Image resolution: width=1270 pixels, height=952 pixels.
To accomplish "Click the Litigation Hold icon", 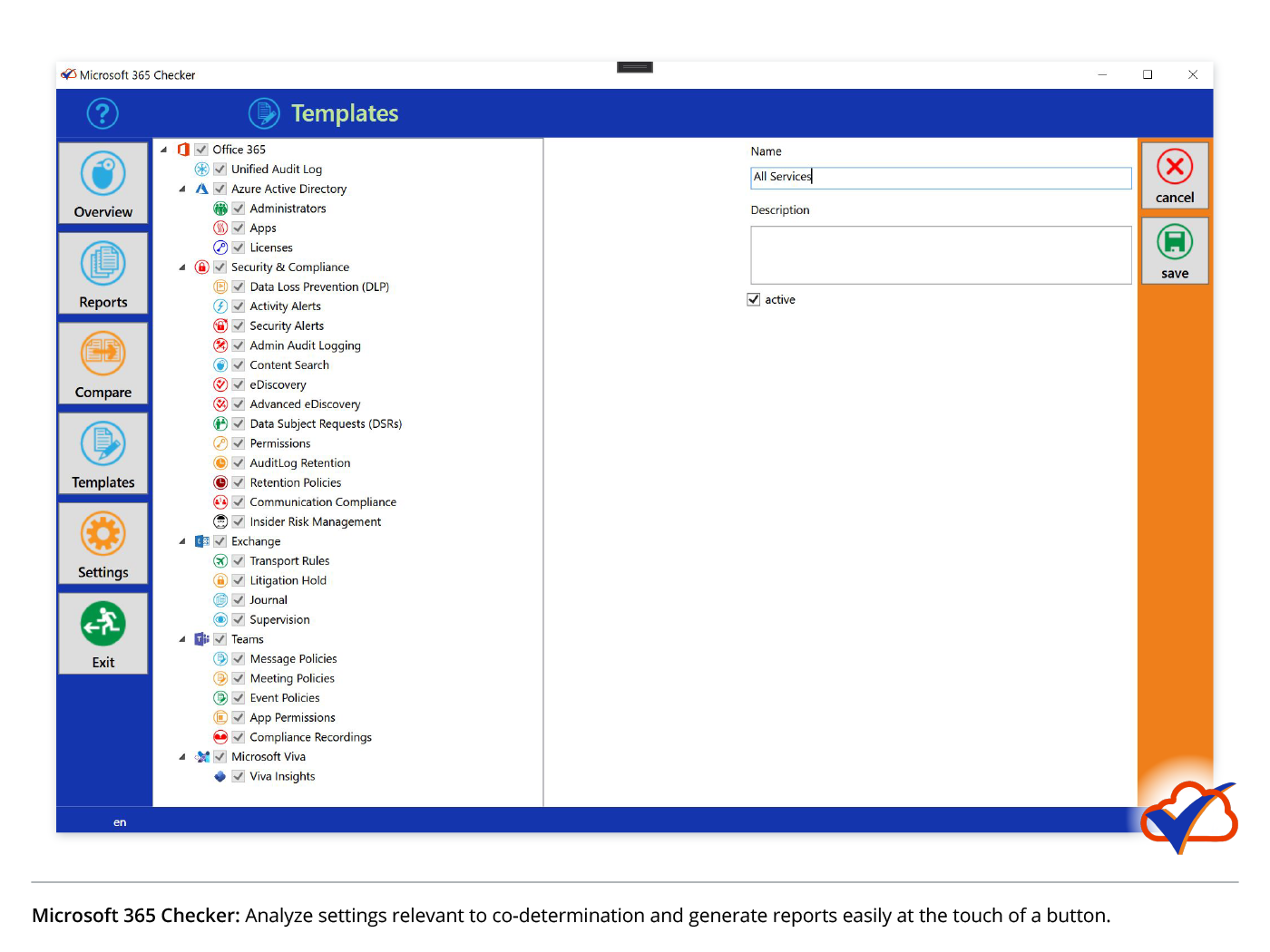I will 220,580.
